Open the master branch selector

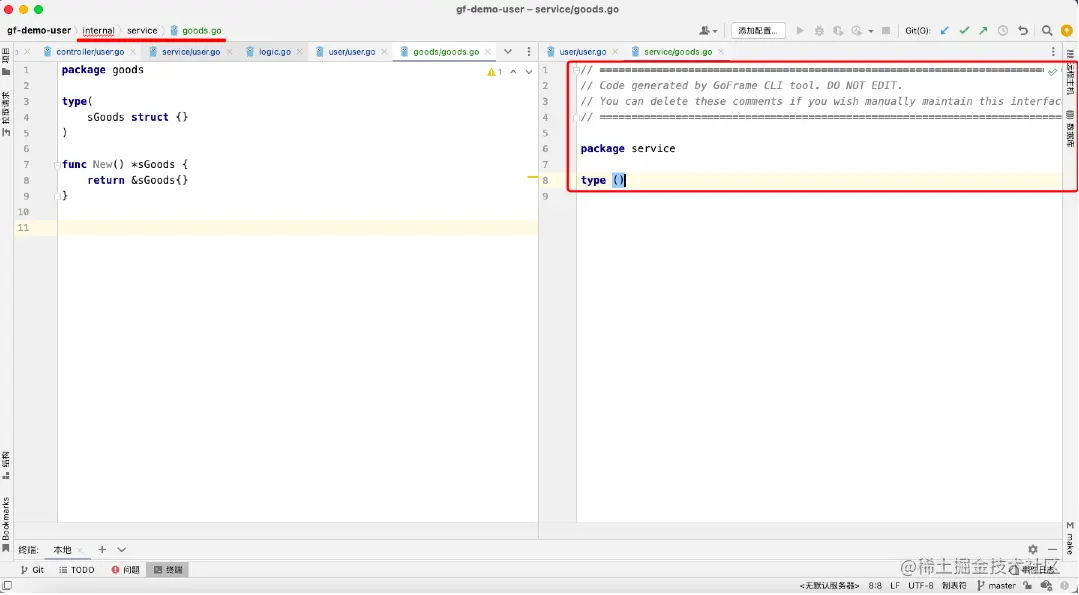[x=996, y=585]
